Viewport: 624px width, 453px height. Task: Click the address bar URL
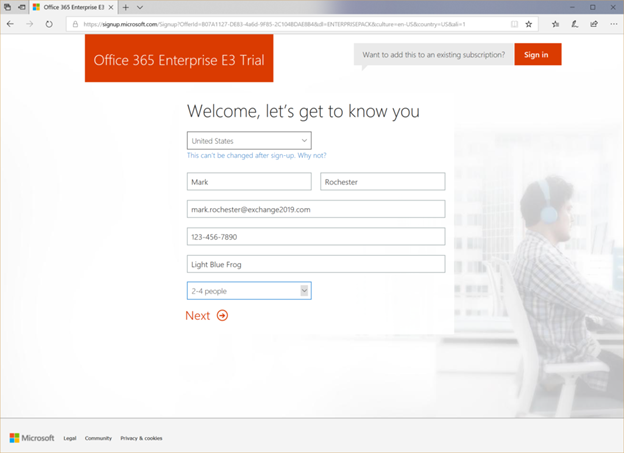click(274, 24)
